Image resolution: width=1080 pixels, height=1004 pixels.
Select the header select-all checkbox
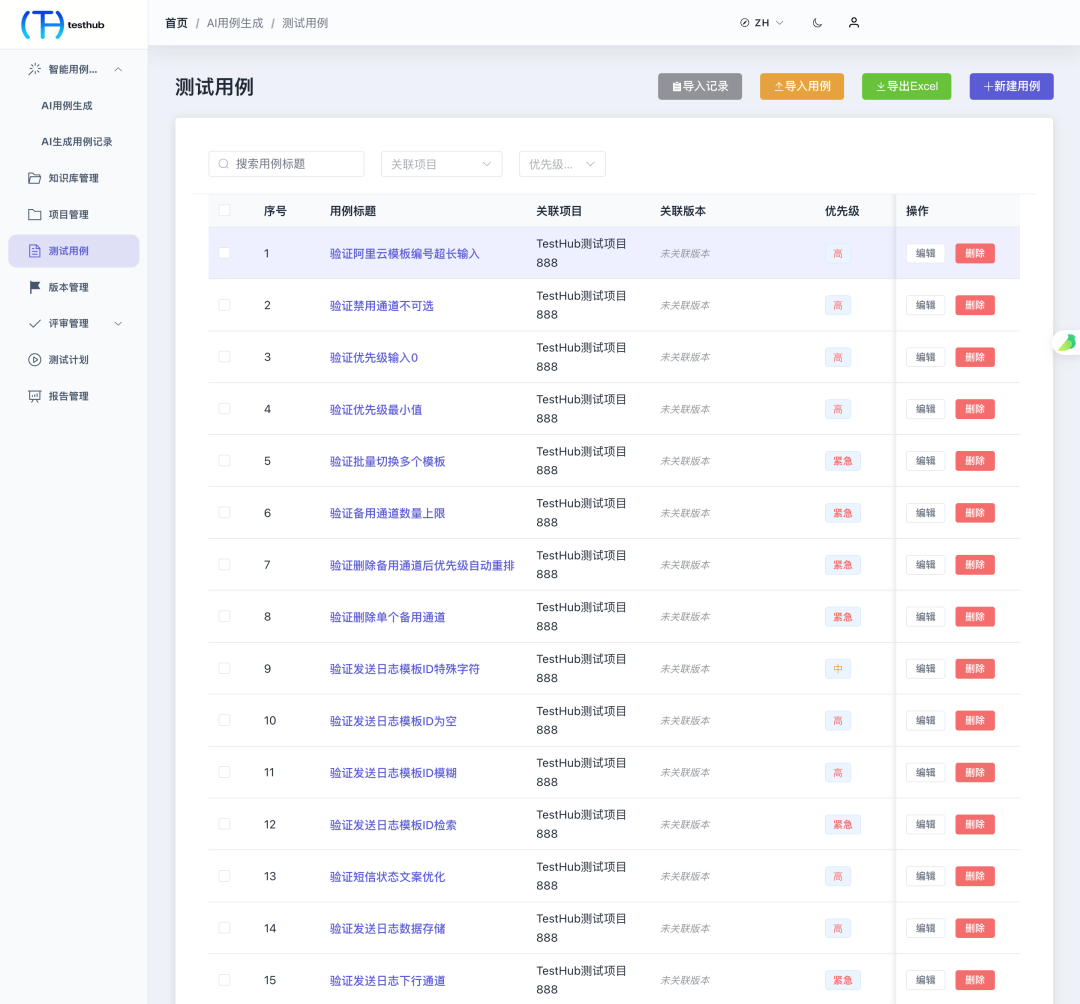coord(225,210)
